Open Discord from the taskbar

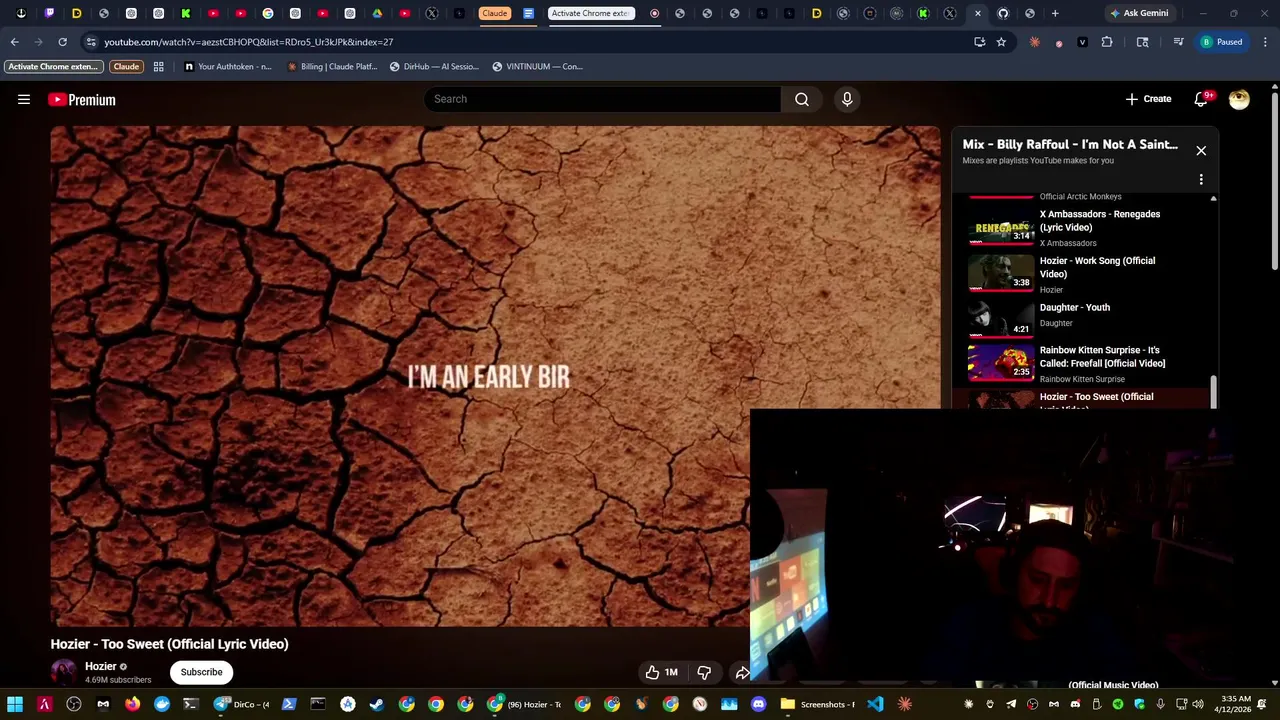point(758,704)
